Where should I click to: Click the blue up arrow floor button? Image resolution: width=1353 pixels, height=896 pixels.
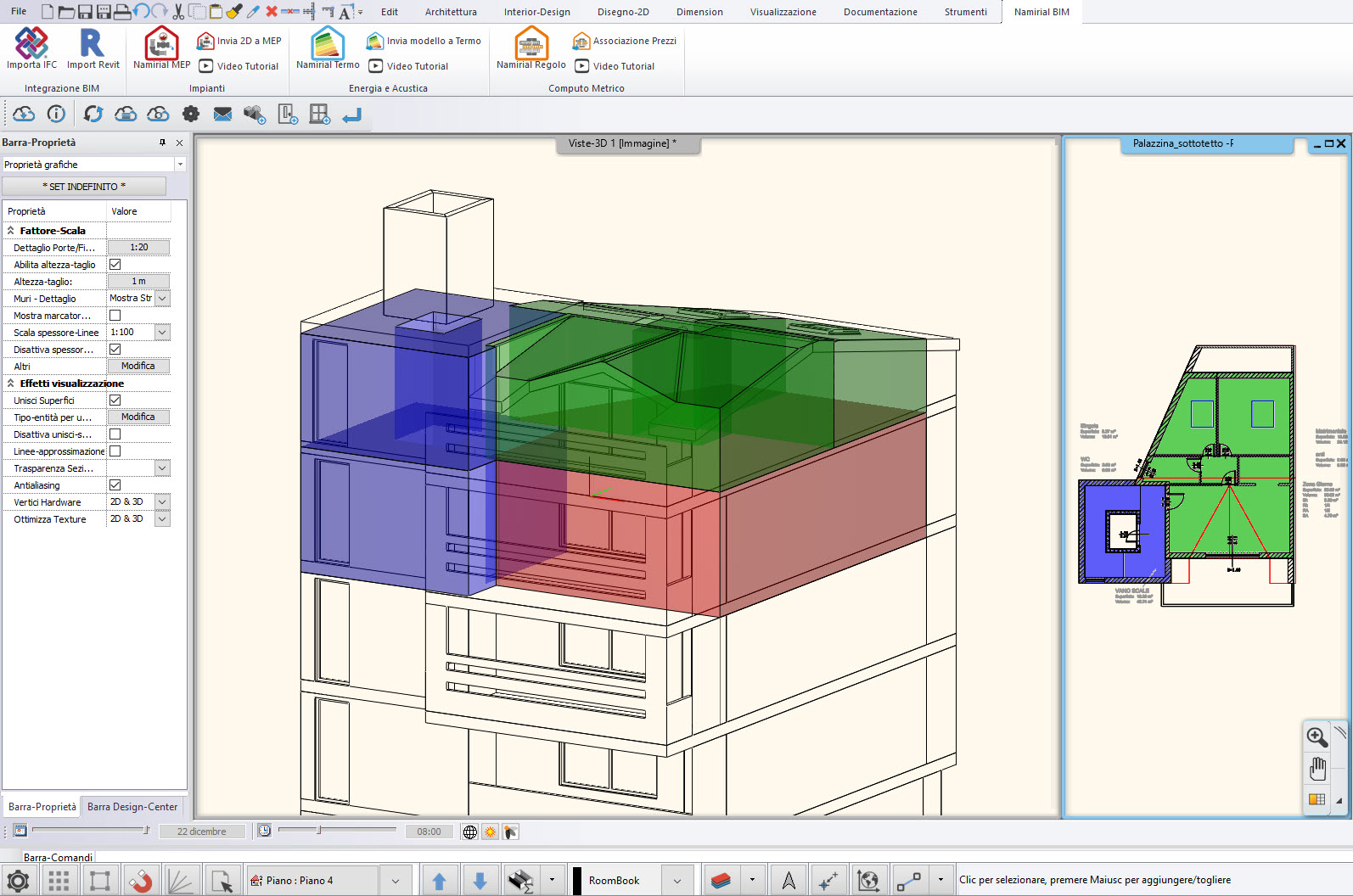(x=439, y=881)
